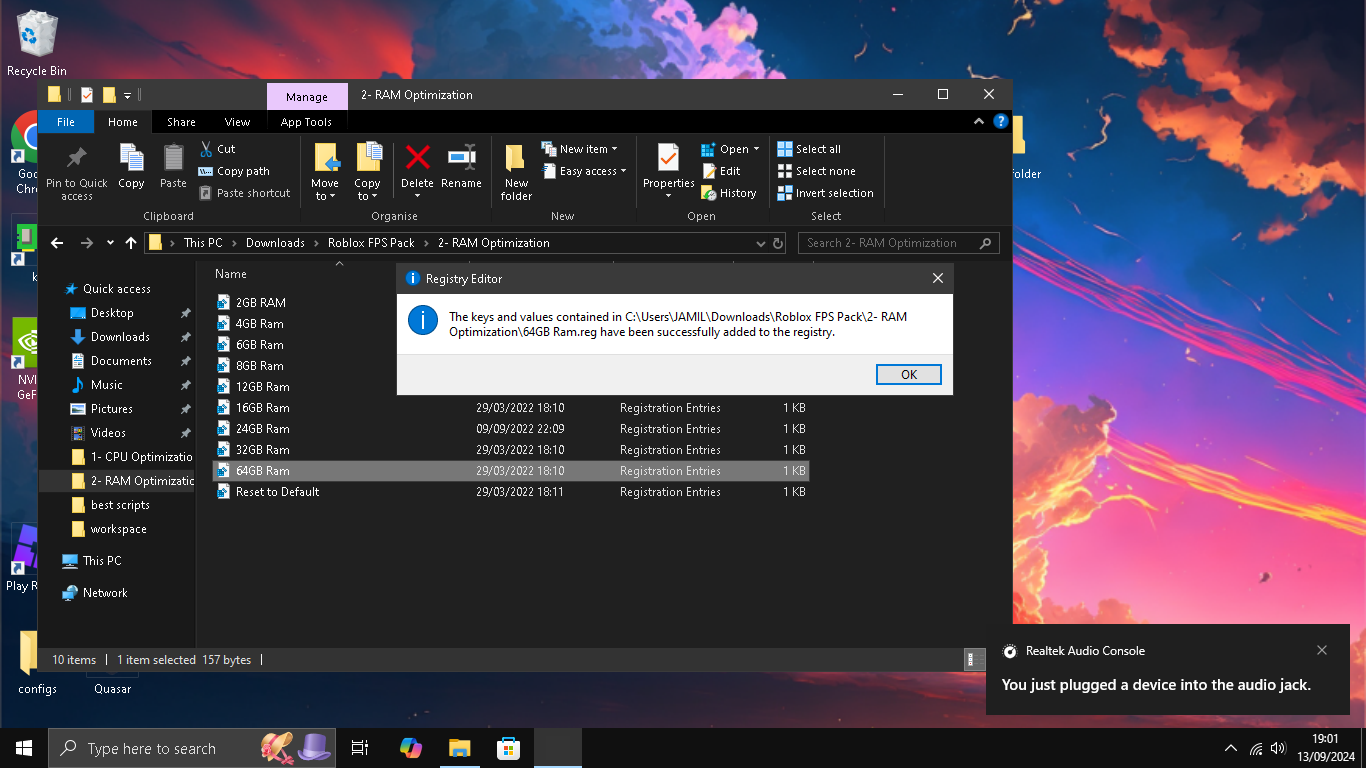This screenshot has width=1366, height=768.
Task: Click the Cut scissors command
Action: pos(217,149)
